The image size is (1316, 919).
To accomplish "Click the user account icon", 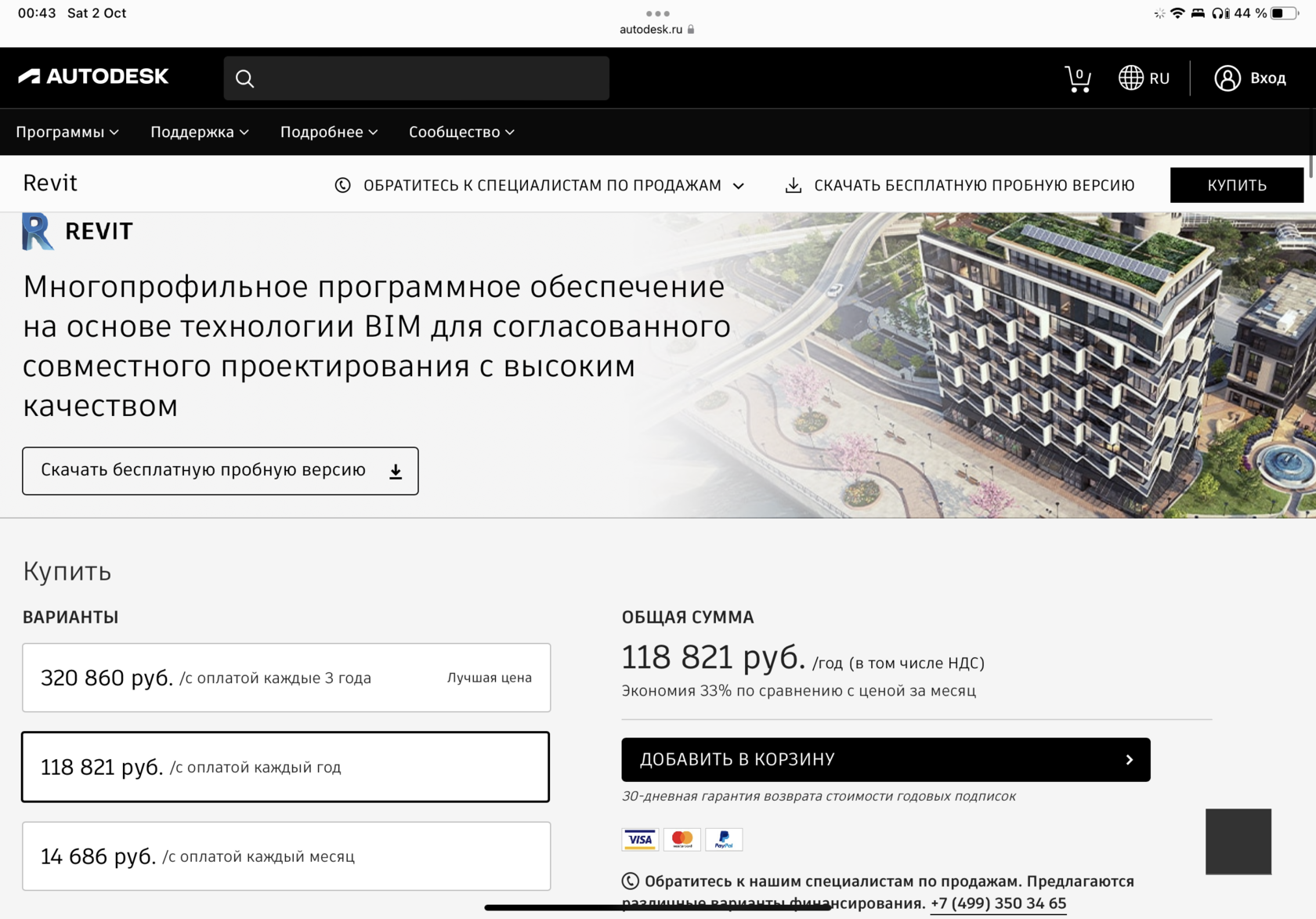I will (x=1227, y=78).
